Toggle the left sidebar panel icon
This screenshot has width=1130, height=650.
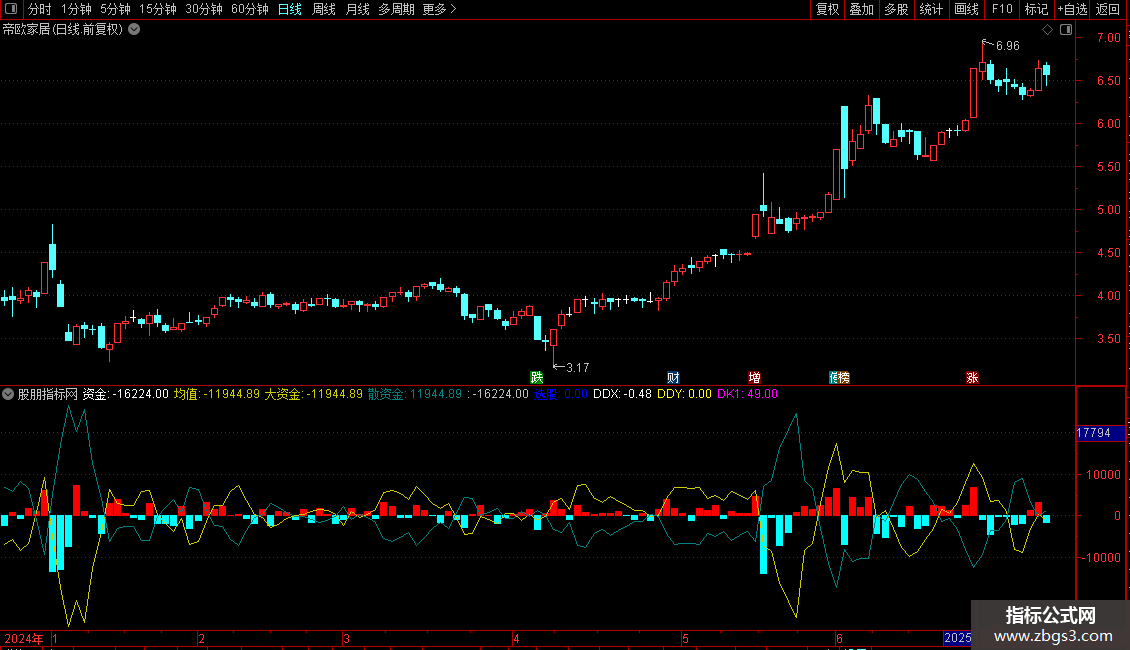[x=11, y=9]
